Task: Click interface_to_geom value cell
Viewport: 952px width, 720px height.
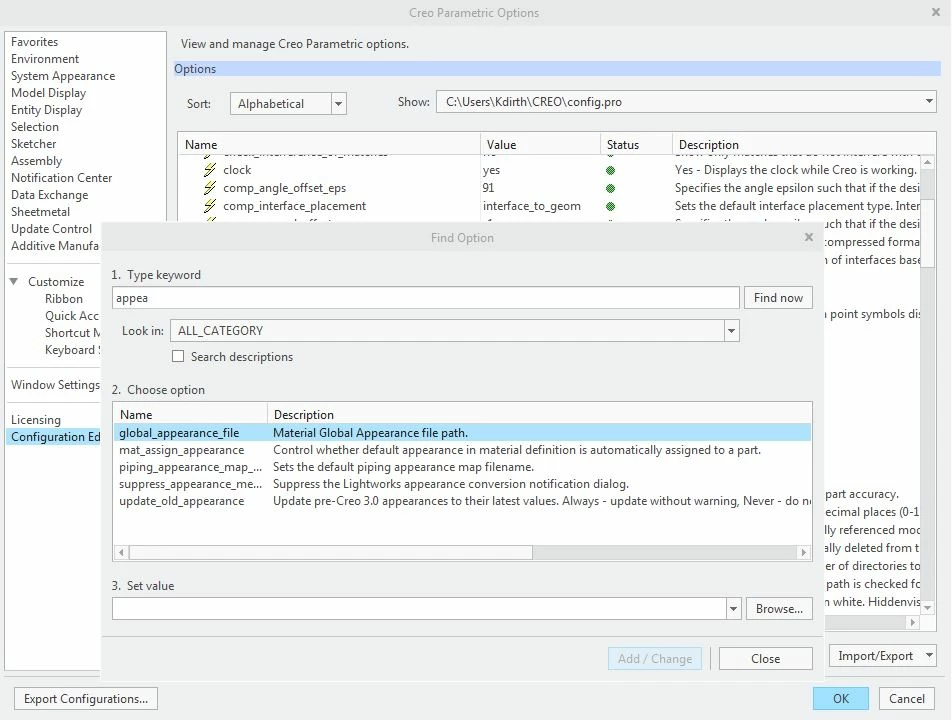Action: pyautogui.click(x=532, y=206)
